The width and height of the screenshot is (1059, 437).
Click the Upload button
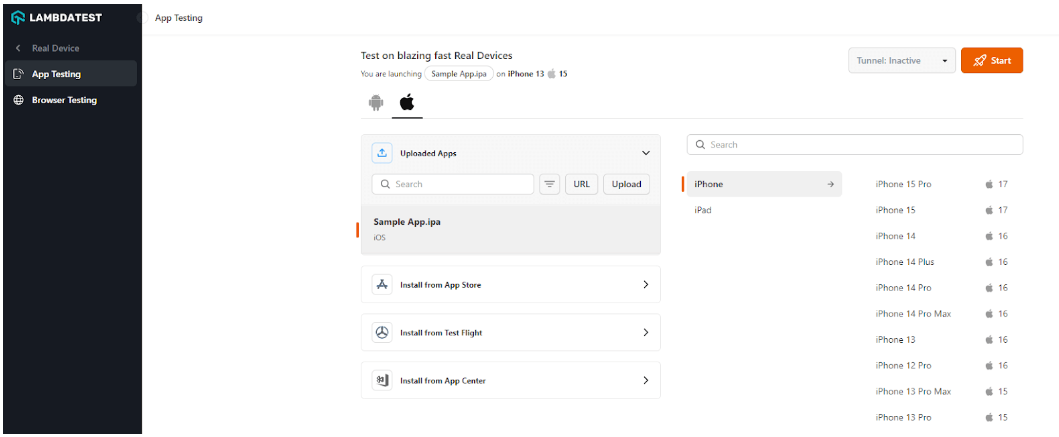point(626,184)
